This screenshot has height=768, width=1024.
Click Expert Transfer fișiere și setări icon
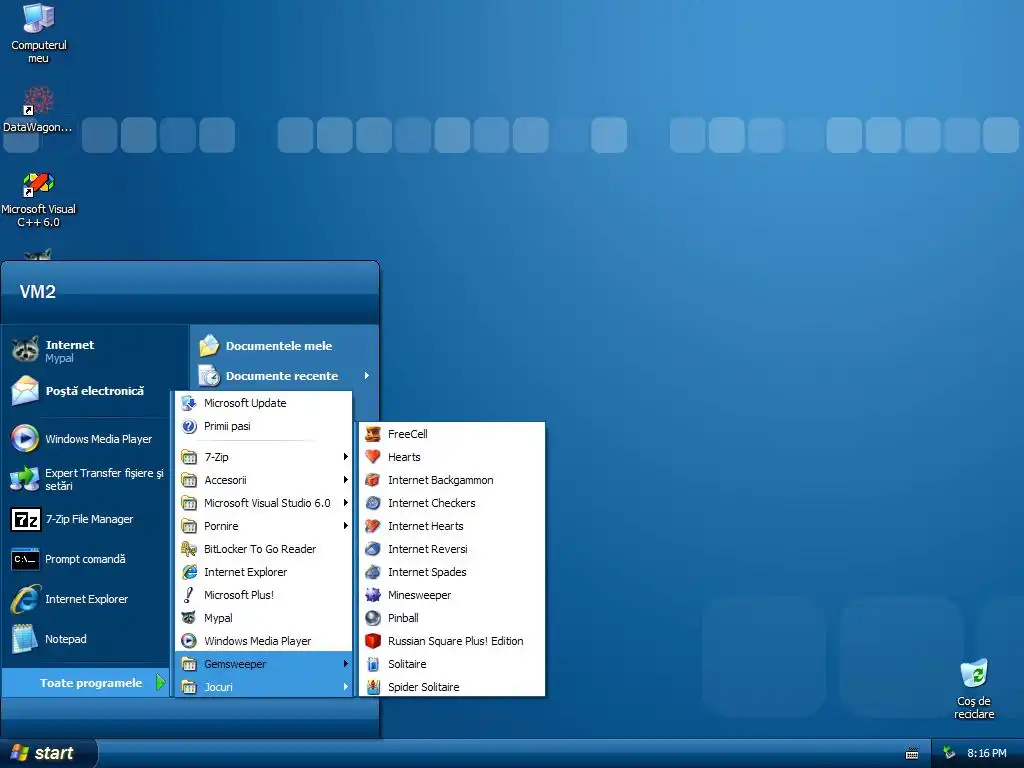point(25,479)
